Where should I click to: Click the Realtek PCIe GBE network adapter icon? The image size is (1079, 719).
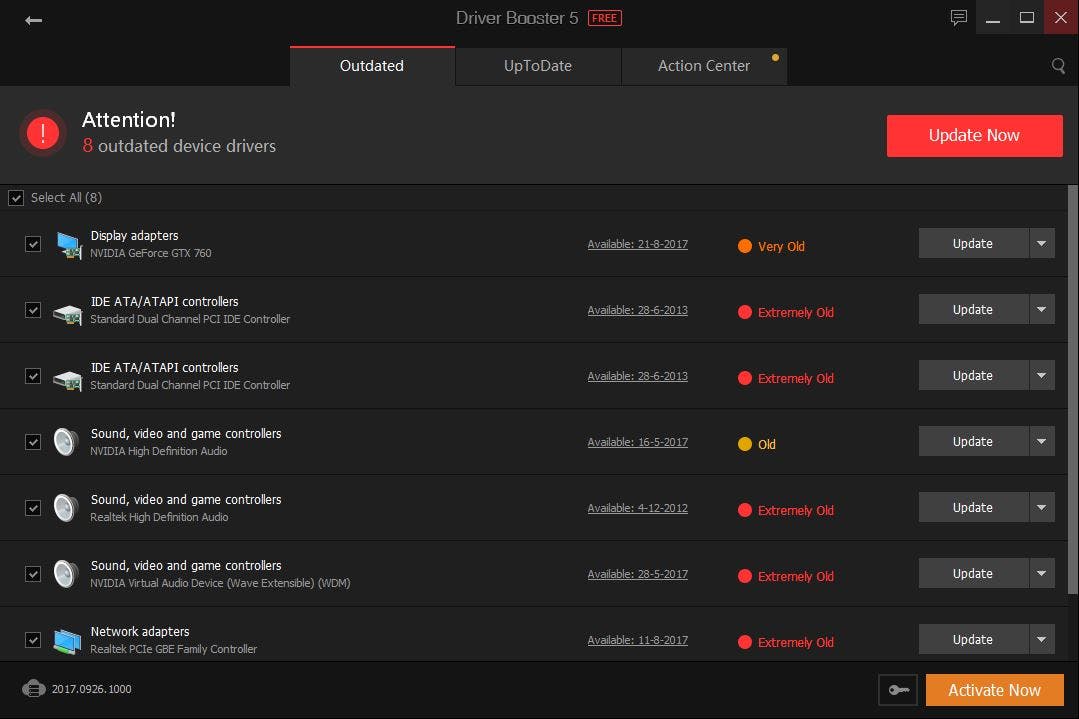pos(67,641)
